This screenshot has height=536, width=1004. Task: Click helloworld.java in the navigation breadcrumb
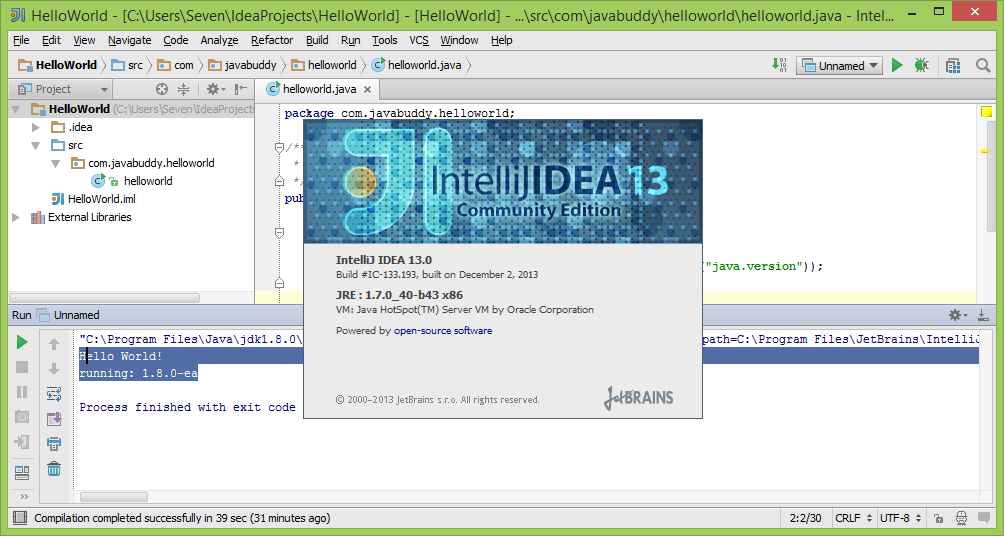(416, 65)
